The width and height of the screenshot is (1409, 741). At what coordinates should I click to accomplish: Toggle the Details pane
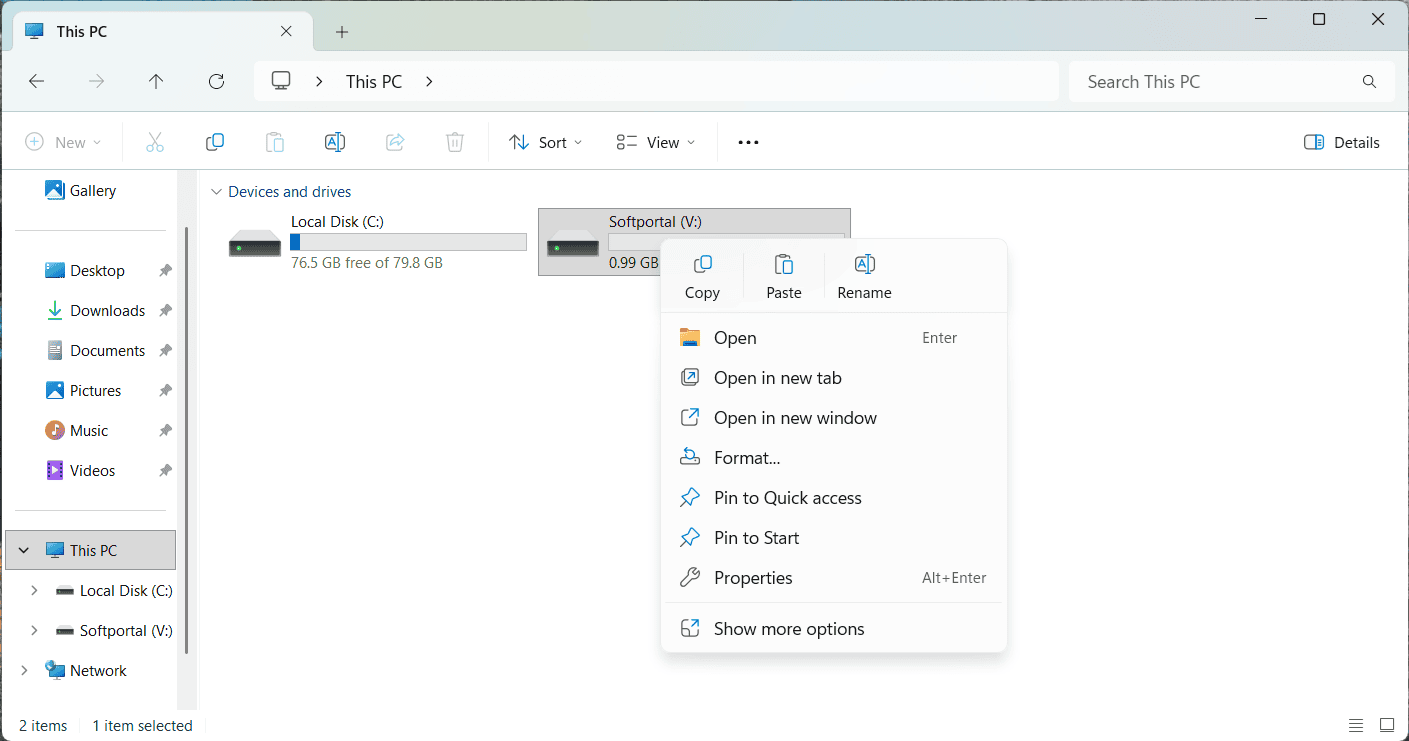1342,142
